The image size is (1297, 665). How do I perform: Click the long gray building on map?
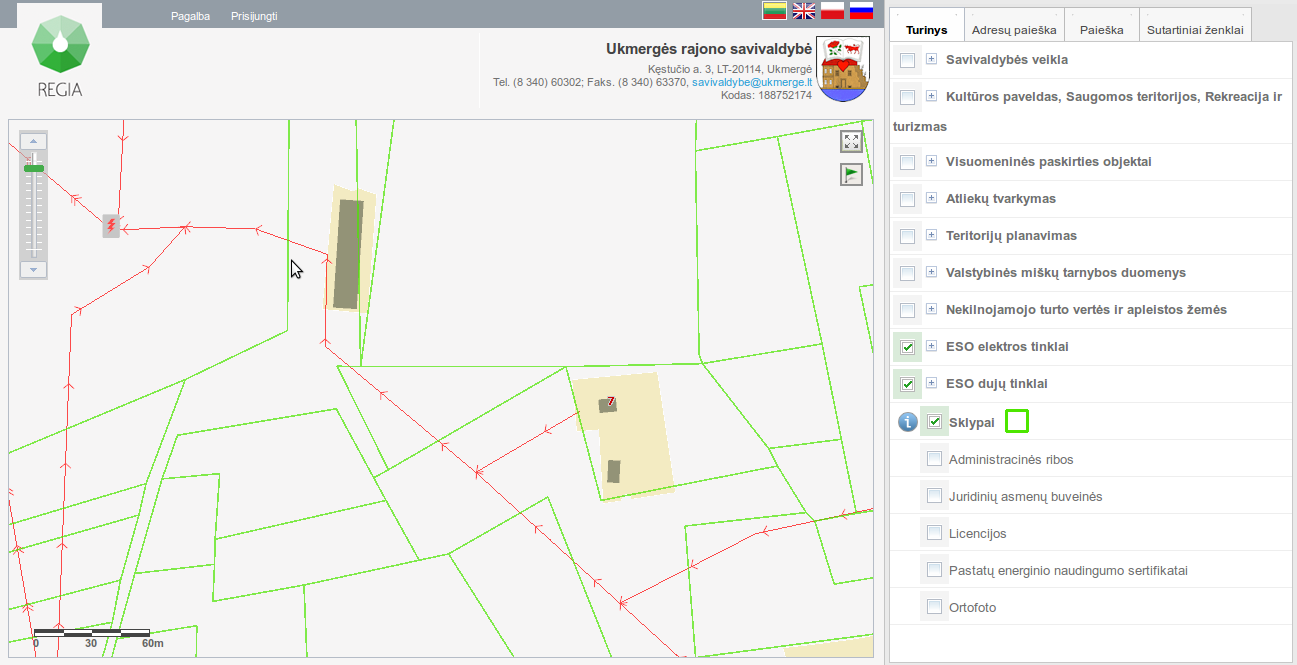click(x=347, y=253)
